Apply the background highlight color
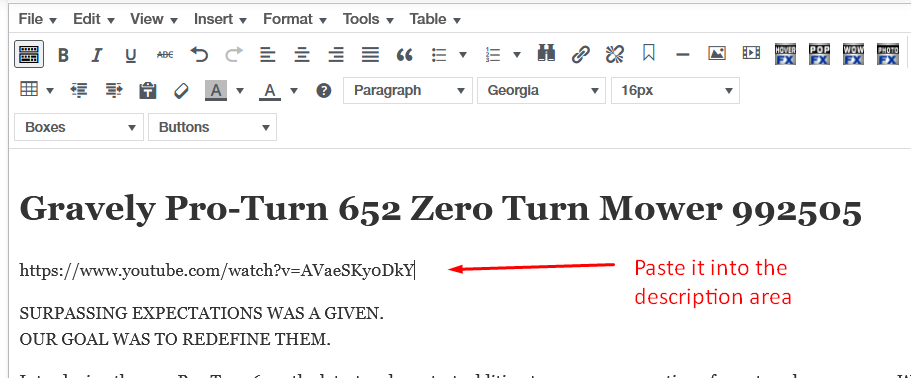The height and width of the screenshot is (378, 911). [216, 91]
